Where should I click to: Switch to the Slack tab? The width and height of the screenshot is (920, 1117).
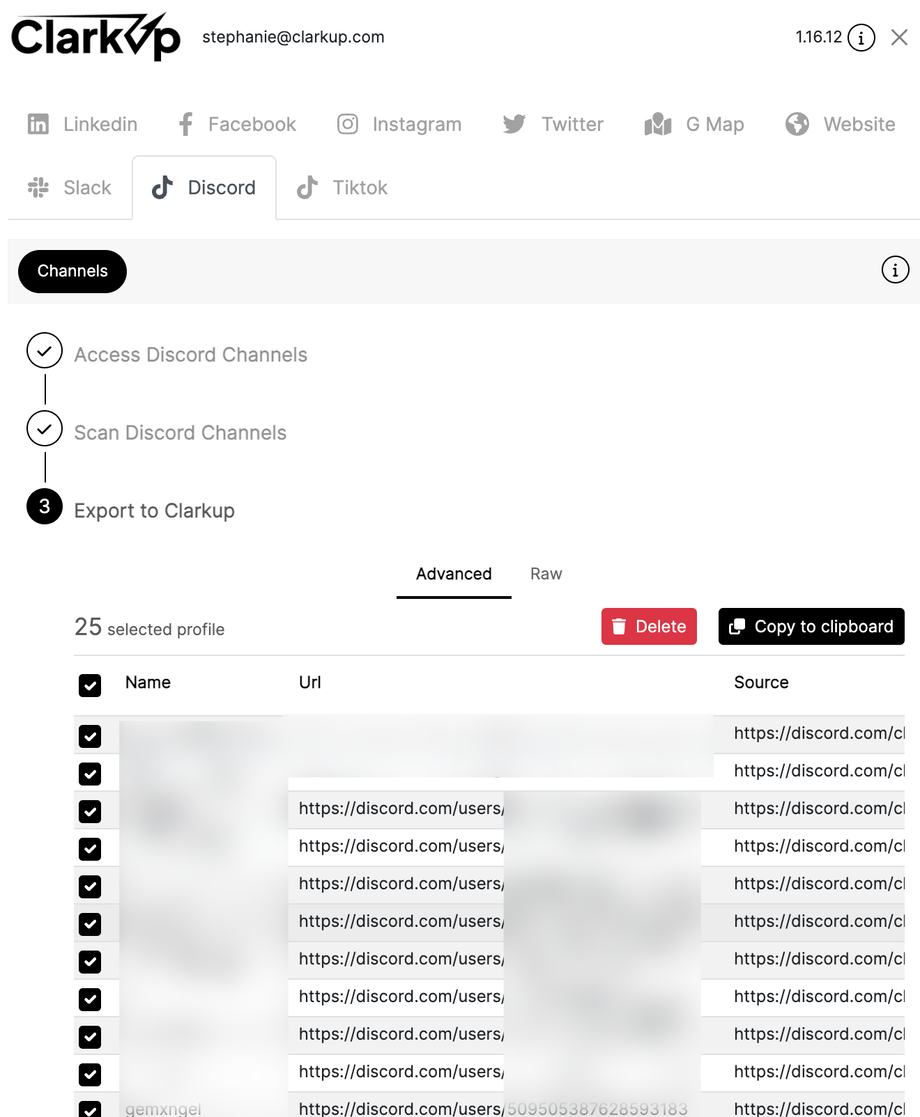click(70, 187)
